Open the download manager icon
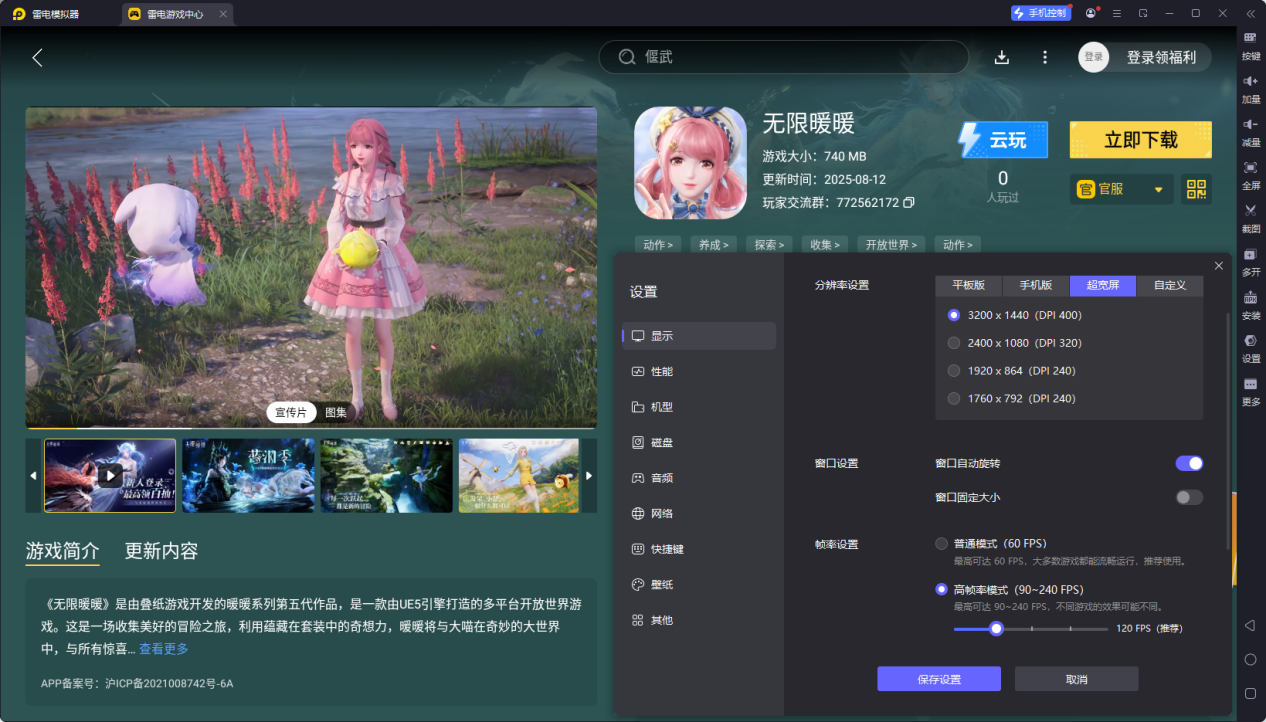 point(1002,57)
